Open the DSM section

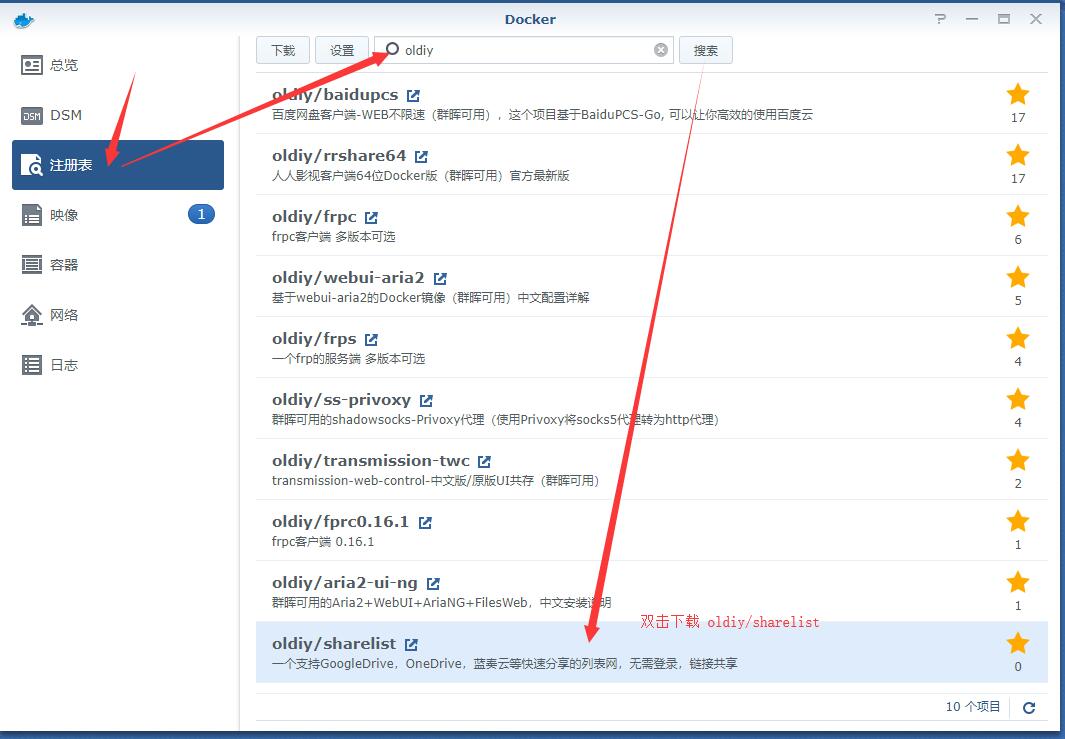118,115
